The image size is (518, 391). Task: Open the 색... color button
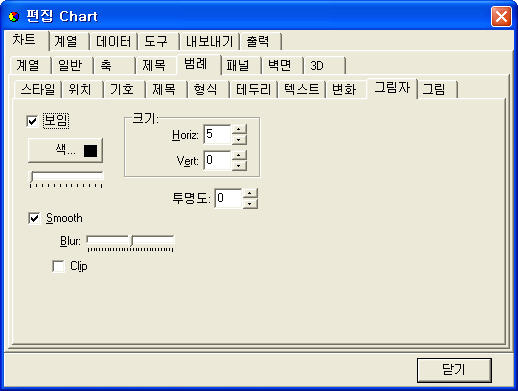coord(66,151)
